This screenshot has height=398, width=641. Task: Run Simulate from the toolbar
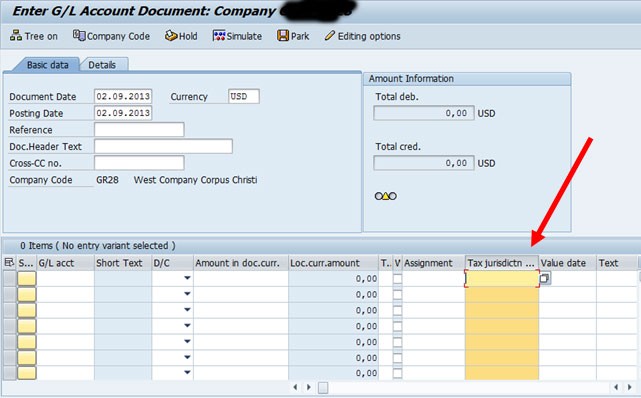click(x=219, y=36)
